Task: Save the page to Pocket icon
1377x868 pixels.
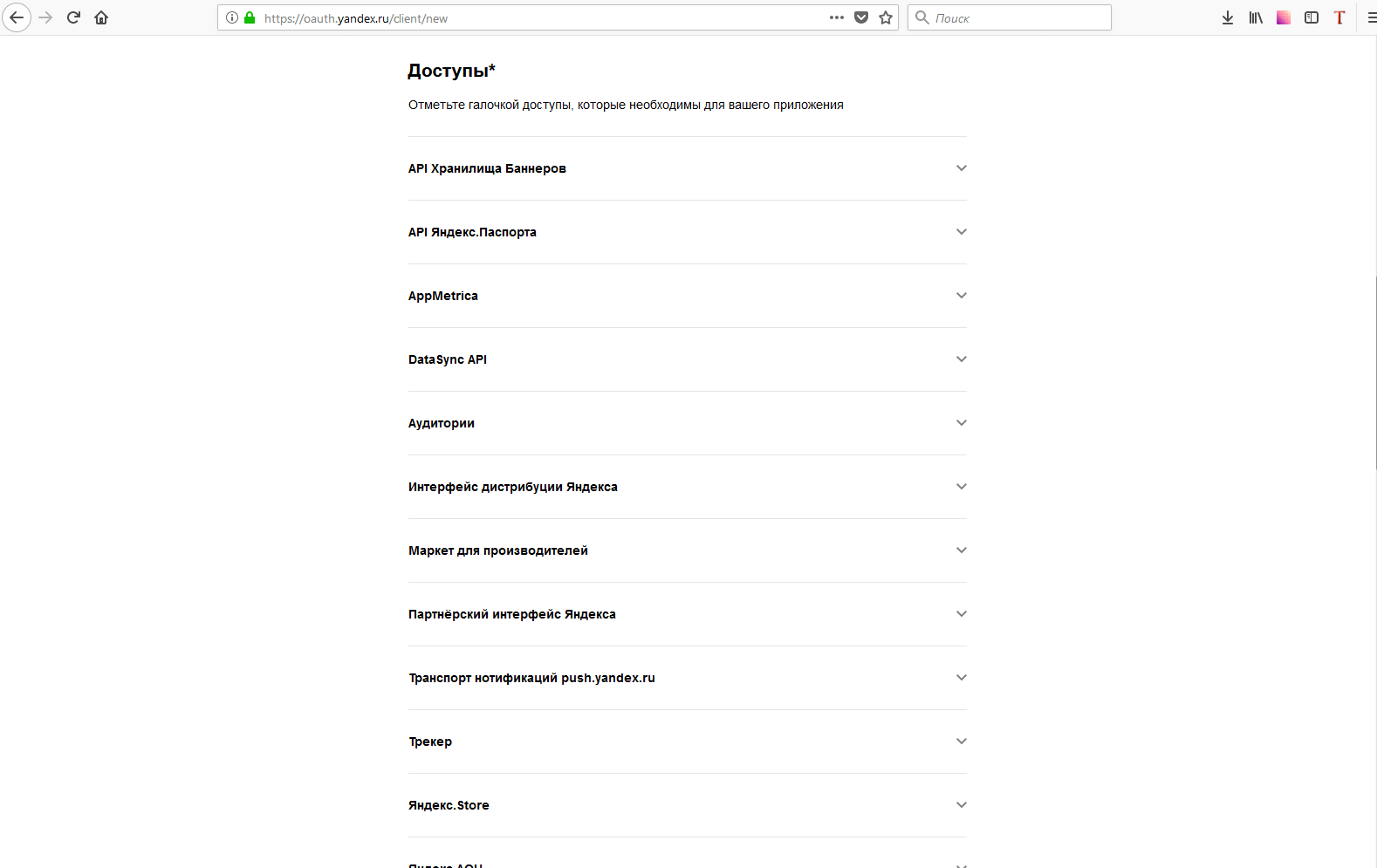Action: click(x=861, y=17)
